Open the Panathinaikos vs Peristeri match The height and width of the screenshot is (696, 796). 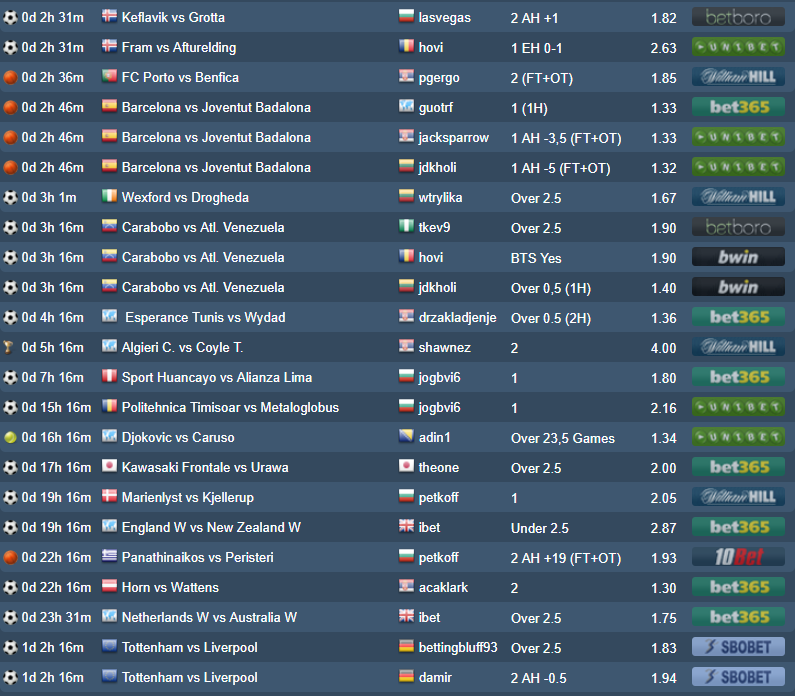[x=197, y=557]
